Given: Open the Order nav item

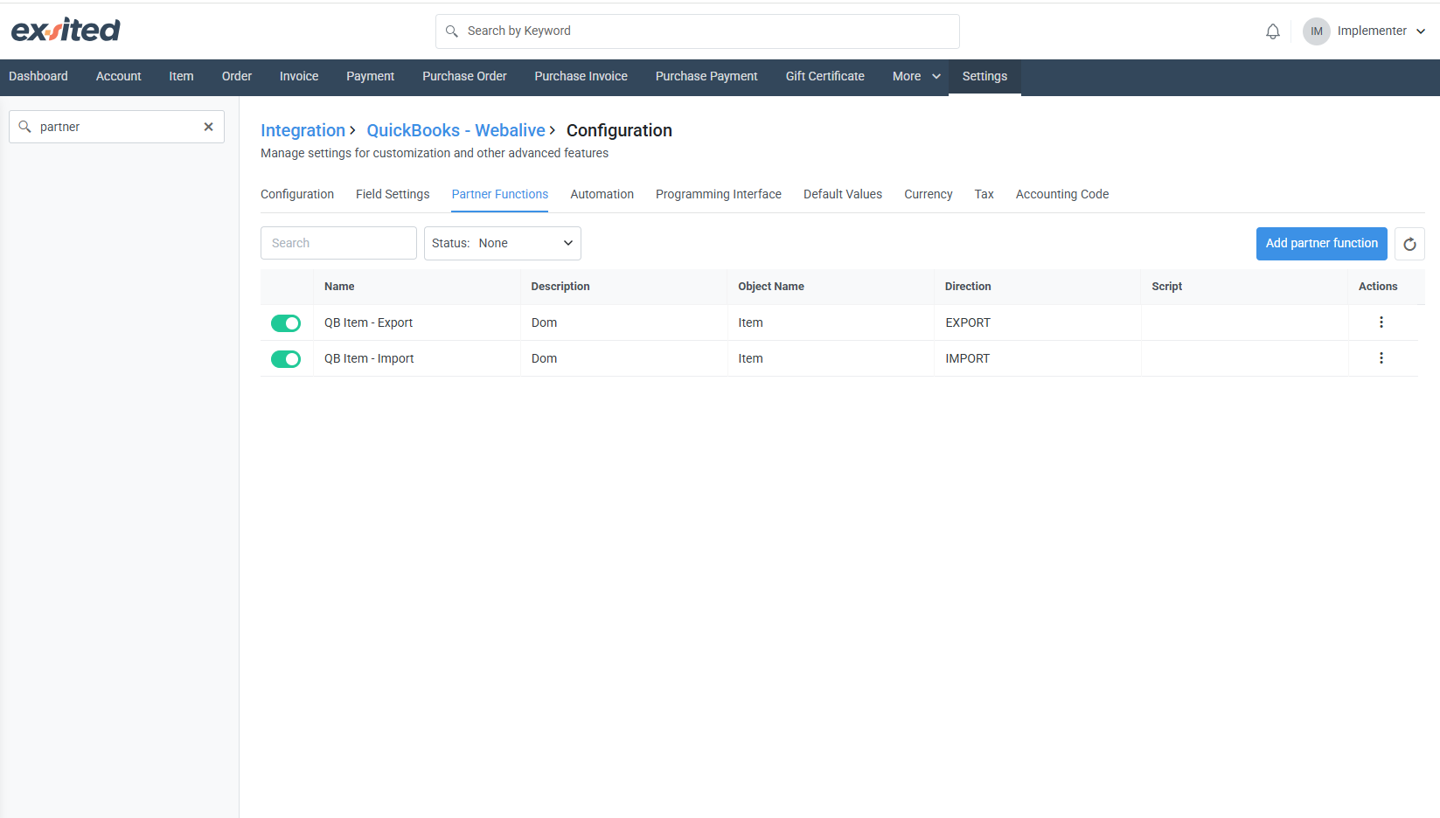Looking at the screenshot, I should pos(237,76).
